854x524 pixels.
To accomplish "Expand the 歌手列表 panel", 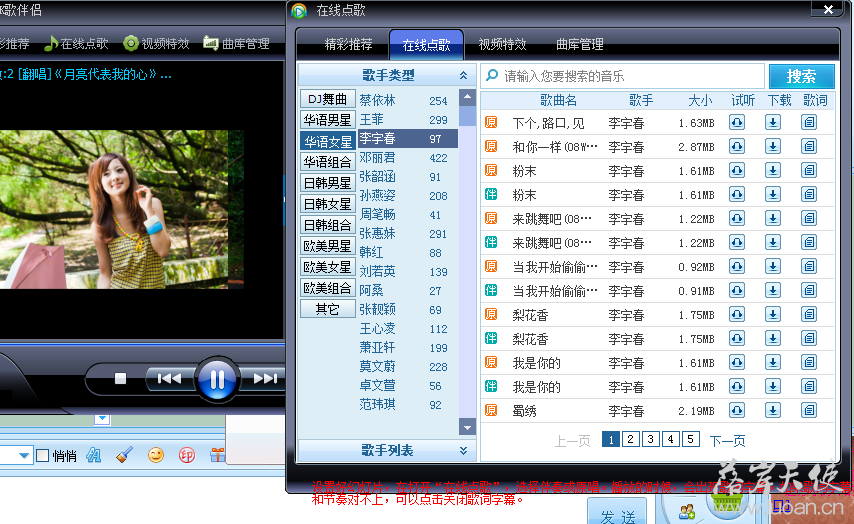I will pyautogui.click(x=463, y=450).
